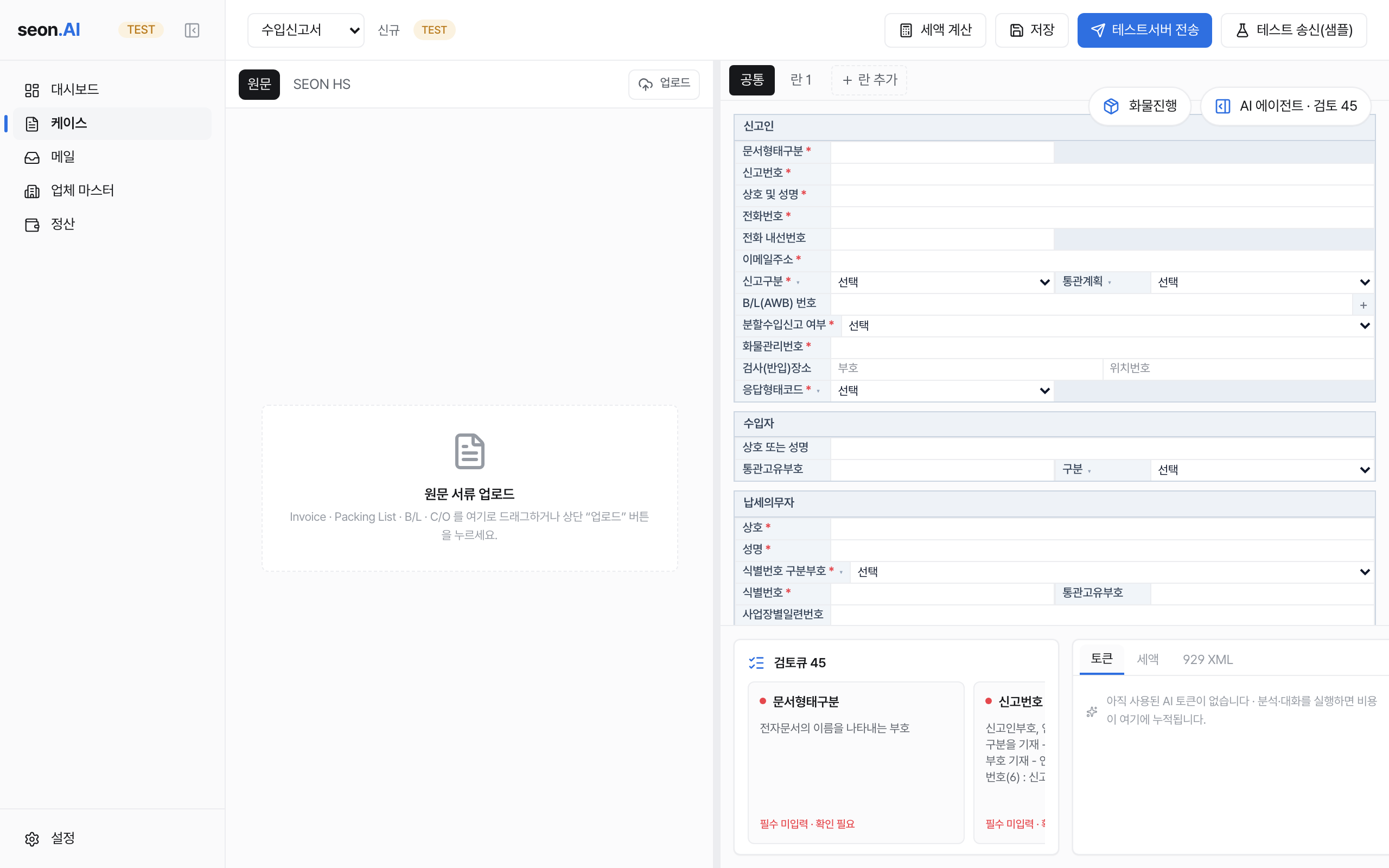Open the 문서형태구분 review card

(856, 762)
